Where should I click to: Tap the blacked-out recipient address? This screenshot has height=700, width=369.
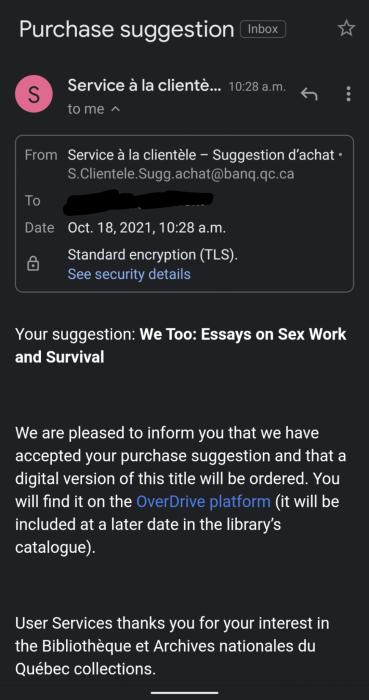tap(138, 202)
